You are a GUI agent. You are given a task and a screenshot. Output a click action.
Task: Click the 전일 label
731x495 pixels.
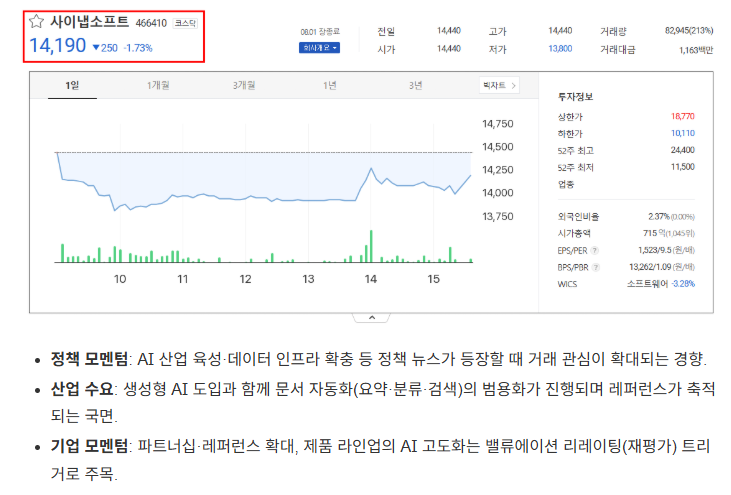click(x=386, y=31)
